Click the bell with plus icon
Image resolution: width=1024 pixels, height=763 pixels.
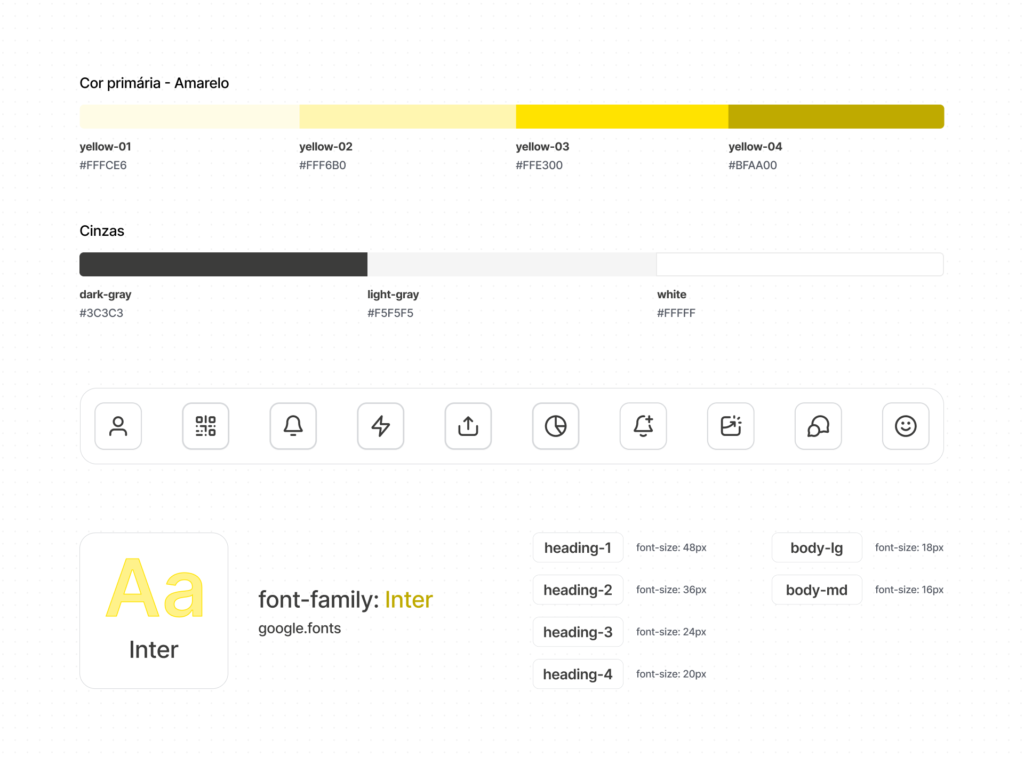643,426
